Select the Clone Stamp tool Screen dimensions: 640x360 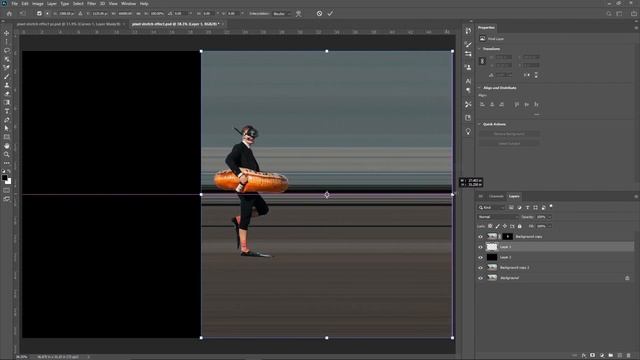coord(7,85)
